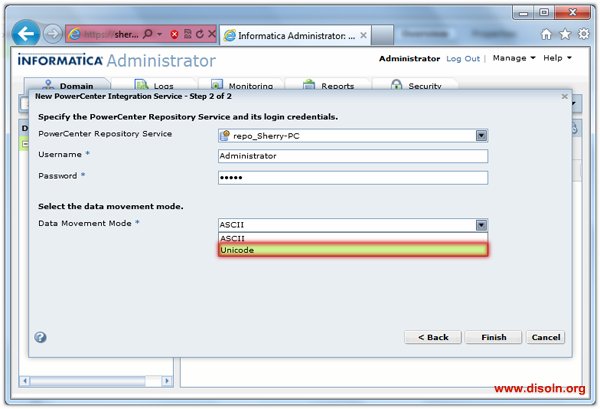This screenshot has width=600, height=409.
Task: Click the compatibility view icon in address bar
Action: pyautogui.click(x=188, y=34)
